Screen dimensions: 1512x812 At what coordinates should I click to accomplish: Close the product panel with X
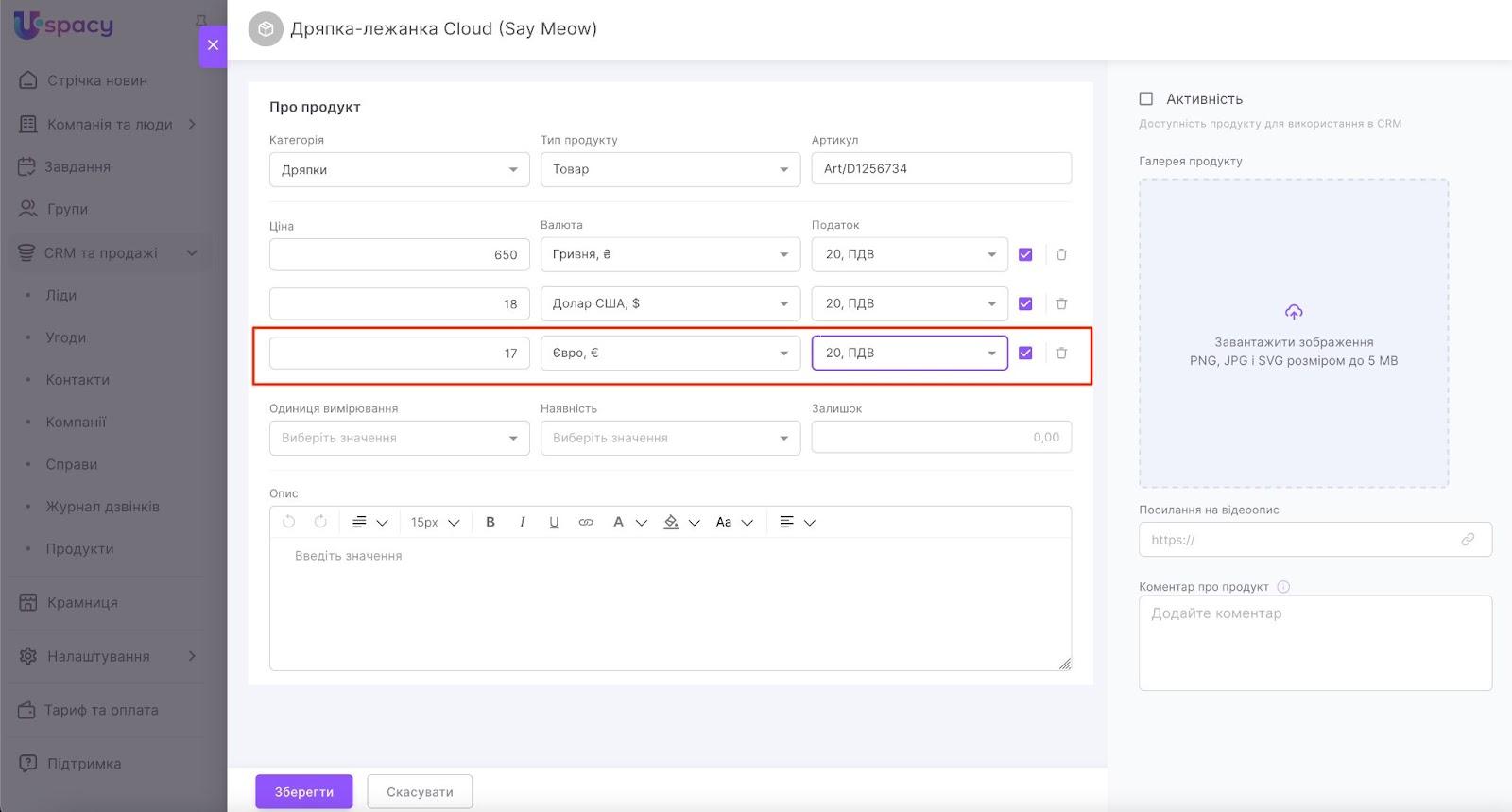coord(213,44)
